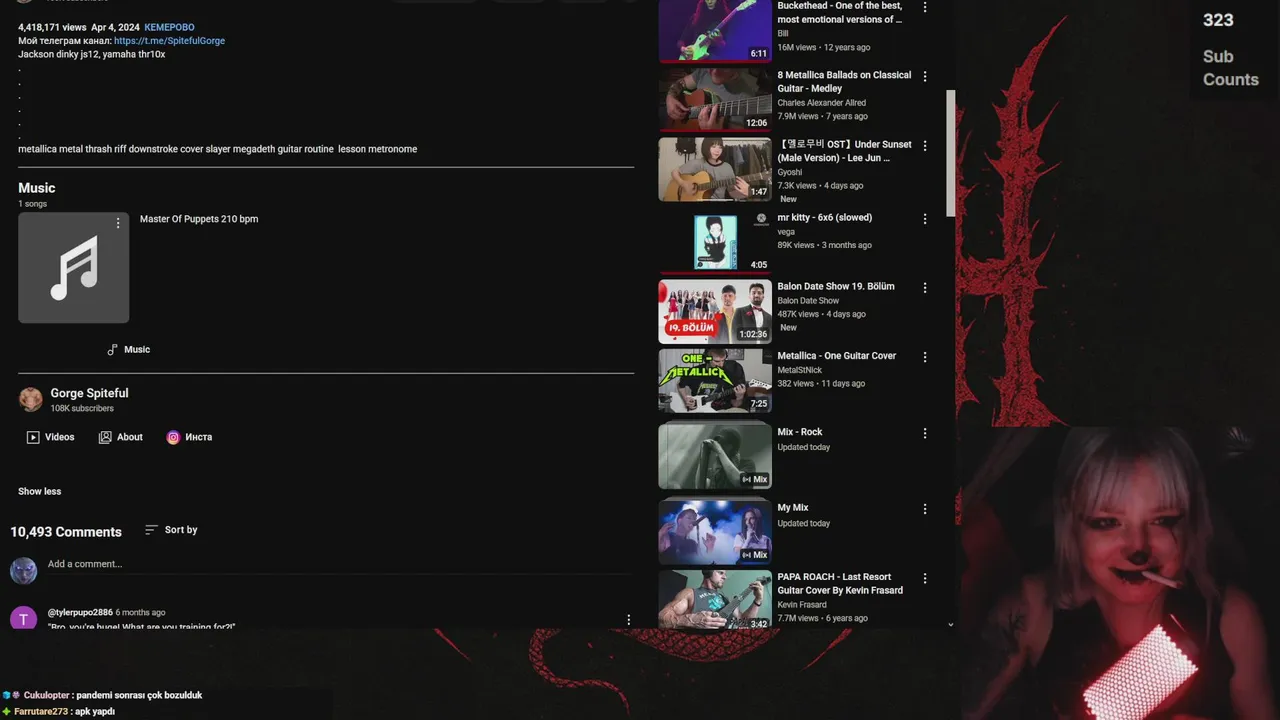Open options menu for Buckethead video
The height and width of the screenshot is (720, 1280).
point(925,8)
